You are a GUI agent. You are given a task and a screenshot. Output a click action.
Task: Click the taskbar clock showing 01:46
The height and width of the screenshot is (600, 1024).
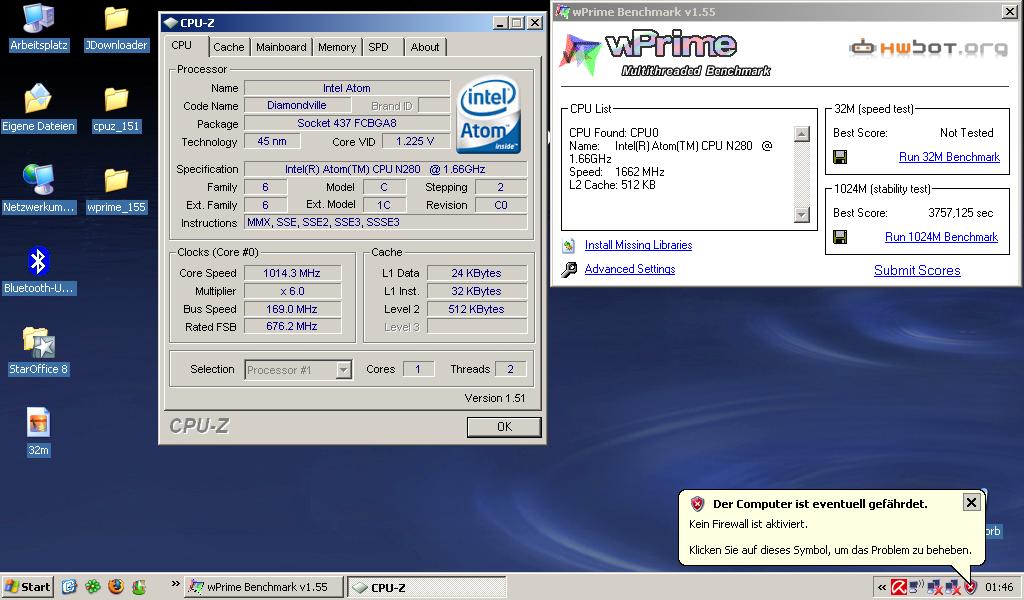[x=999, y=587]
